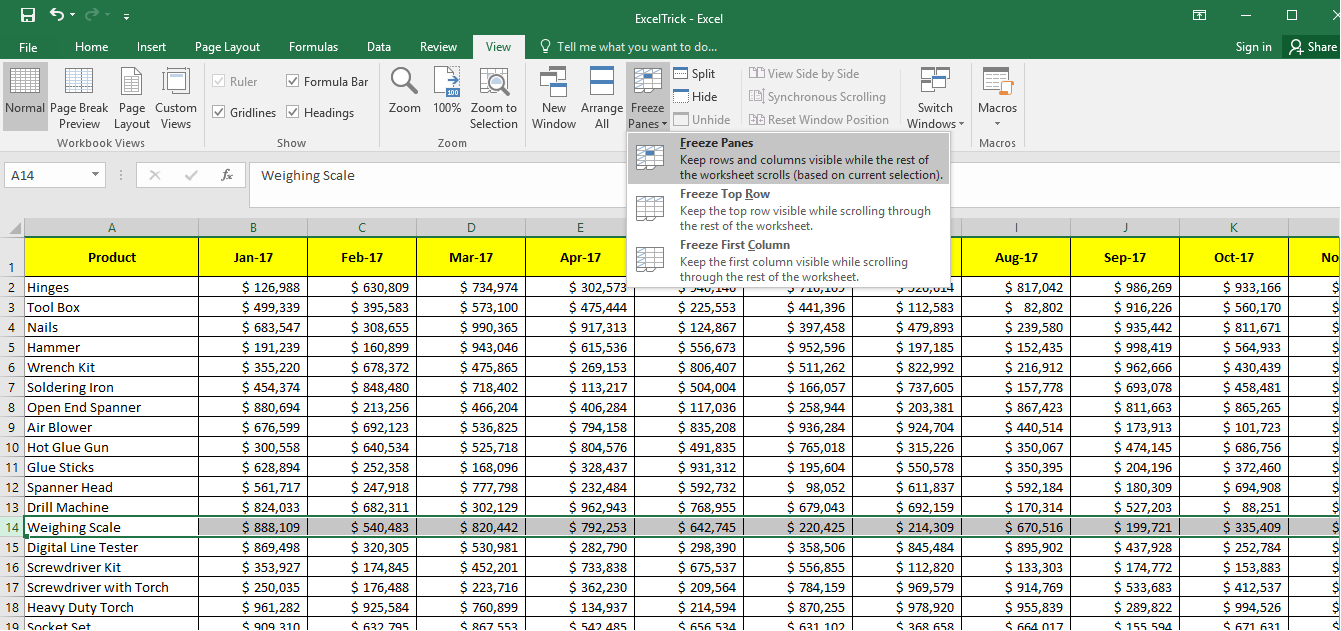
Task: Switch to Normal workbook view
Action: (25, 96)
